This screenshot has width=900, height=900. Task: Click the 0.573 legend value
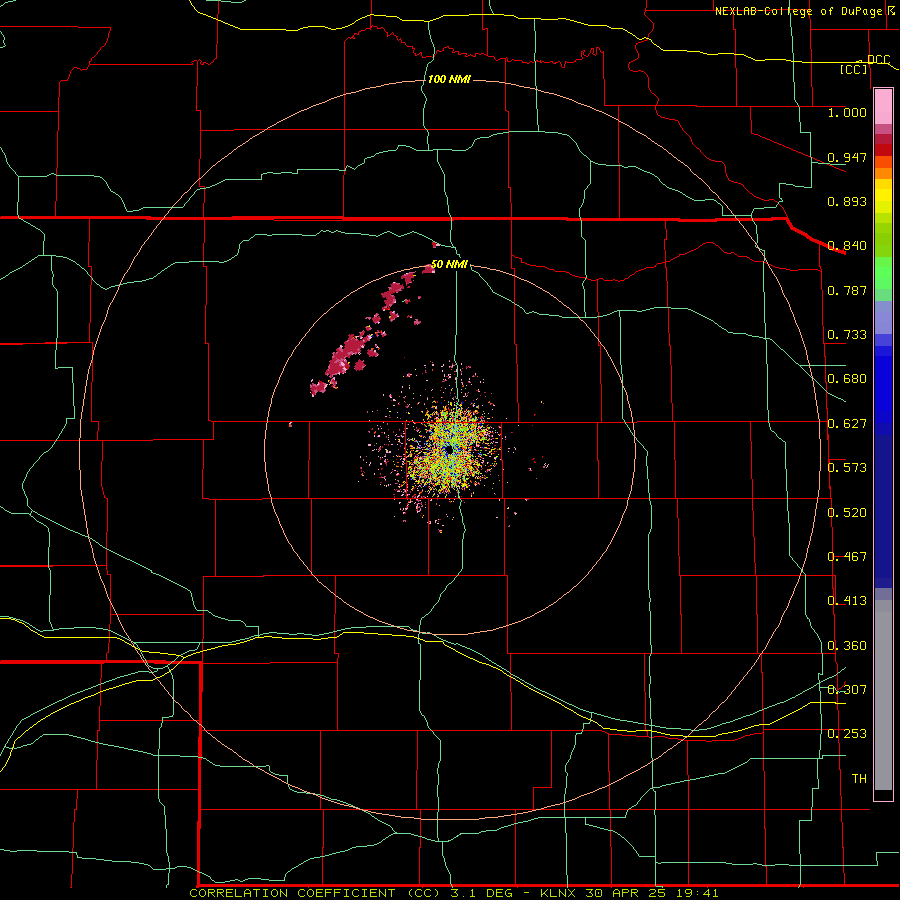(x=847, y=468)
